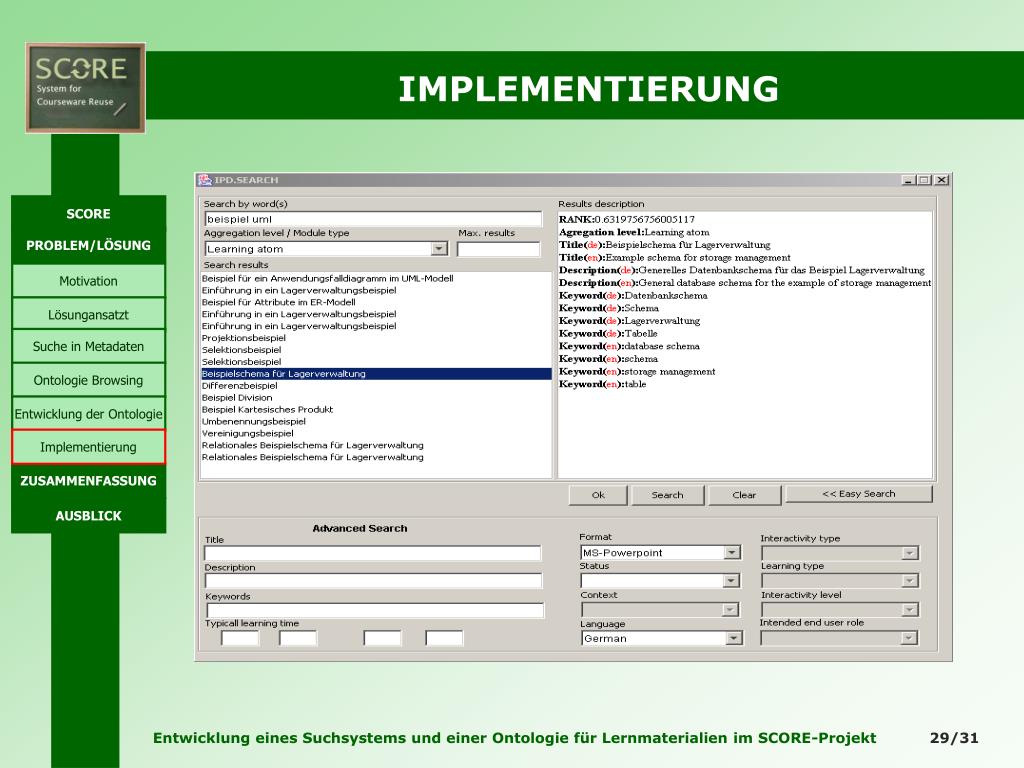Open the Ontologie Browsing section
1024x768 pixels.
tap(88, 380)
